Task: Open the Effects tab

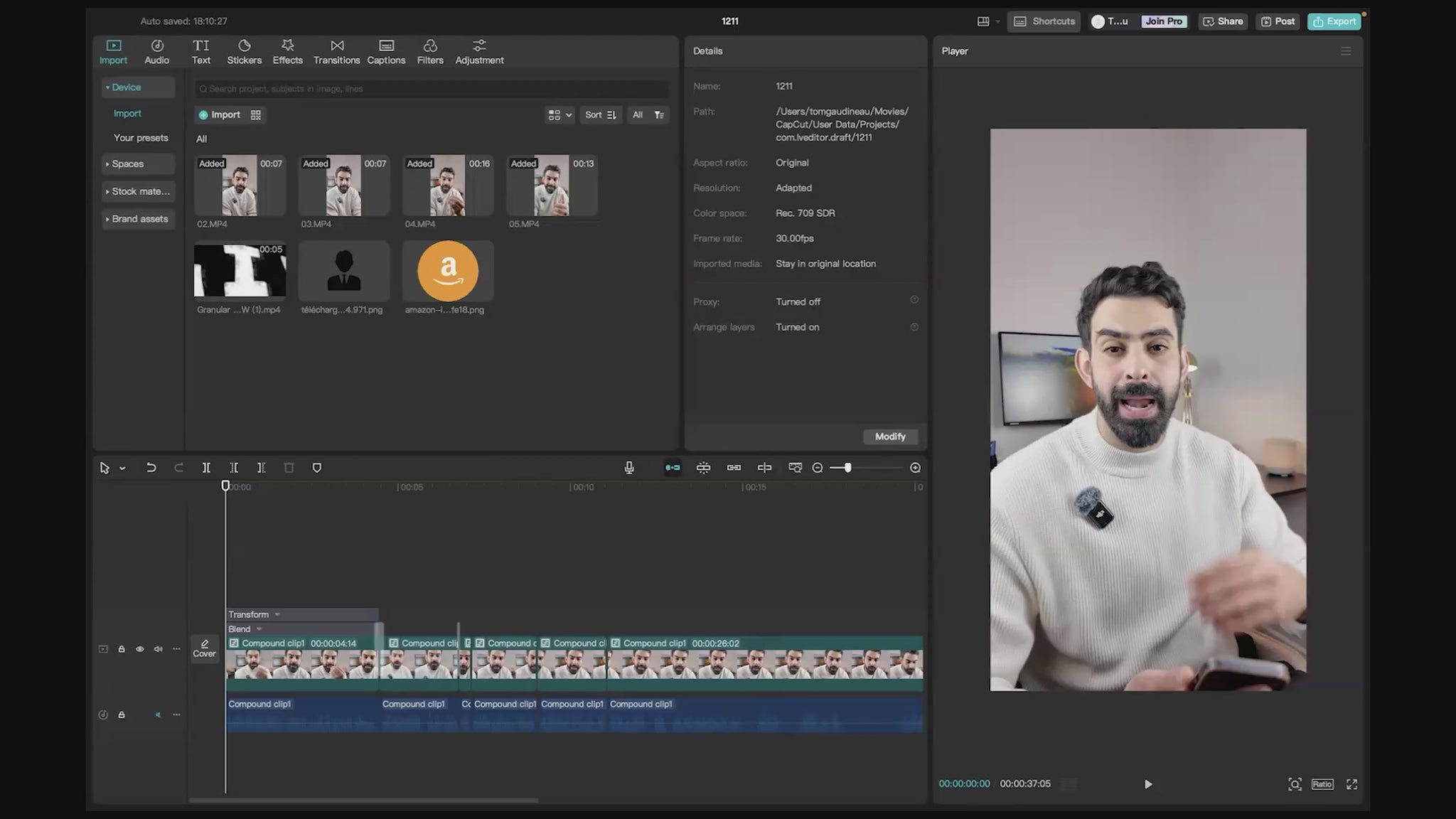Action: coord(287,52)
